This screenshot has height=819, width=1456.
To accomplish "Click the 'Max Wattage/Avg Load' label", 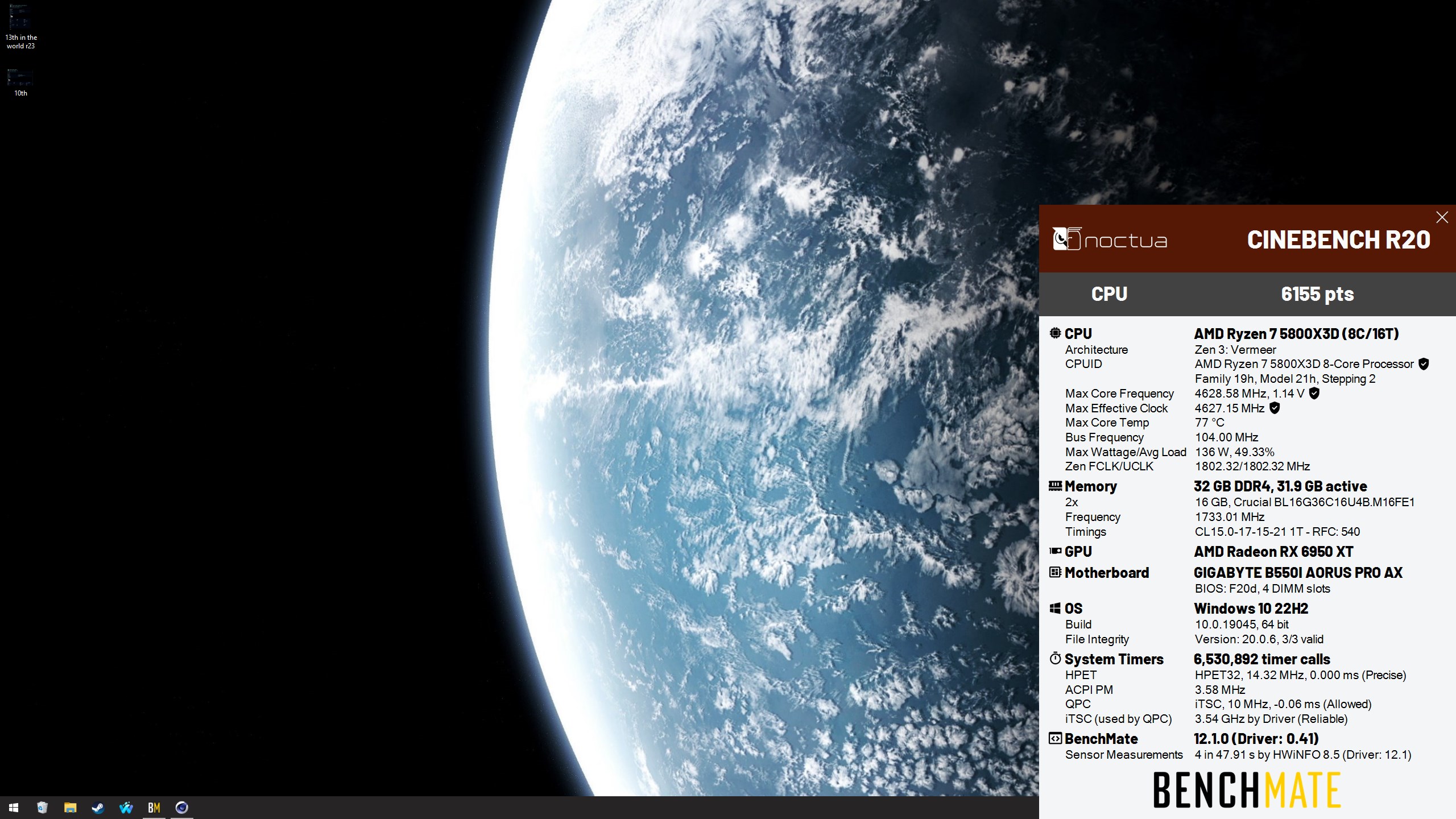I will pyautogui.click(x=1126, y=452).
